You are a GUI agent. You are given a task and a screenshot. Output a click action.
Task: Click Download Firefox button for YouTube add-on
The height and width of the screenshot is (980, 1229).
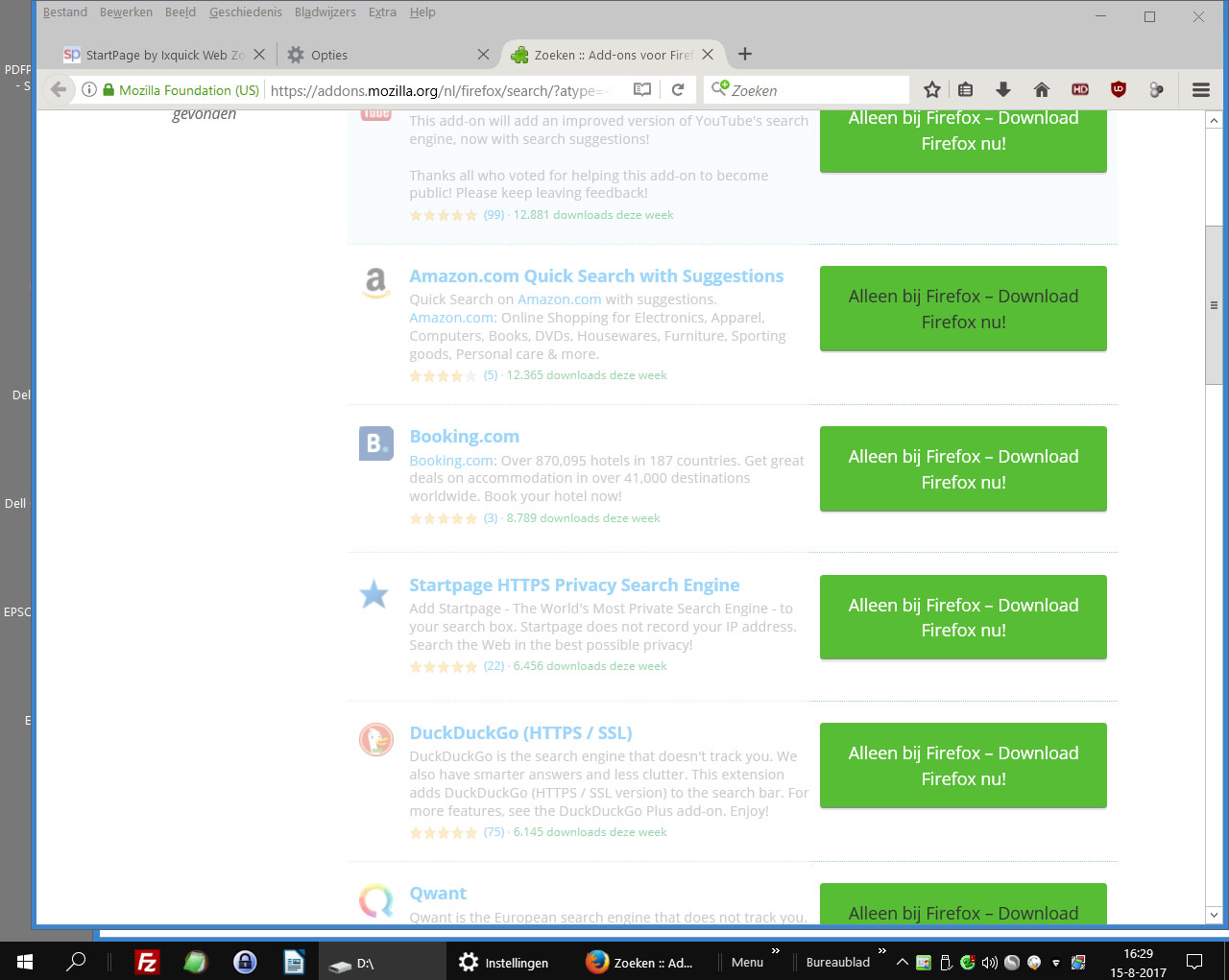963,141
